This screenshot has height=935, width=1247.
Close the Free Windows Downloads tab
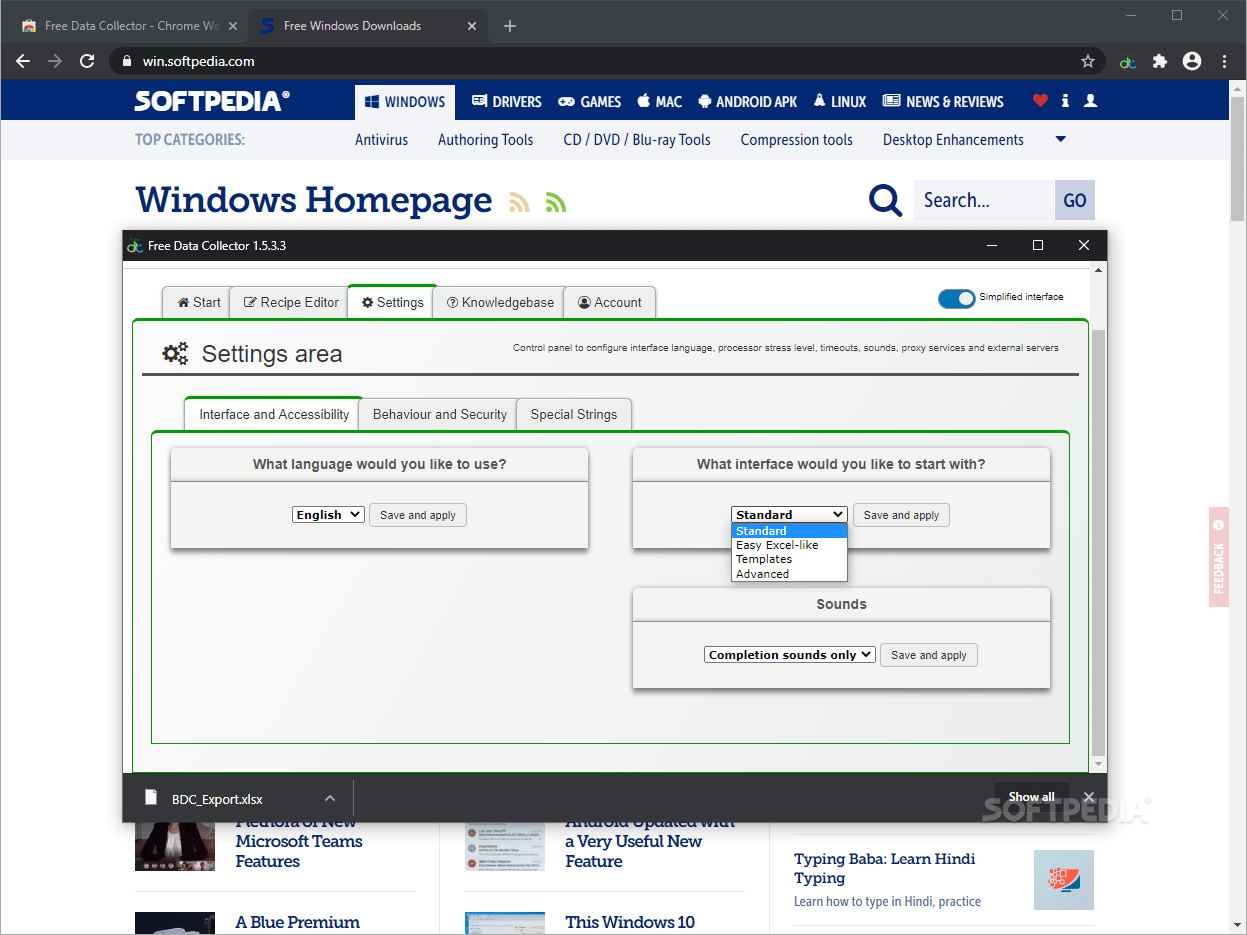[472, 26]
